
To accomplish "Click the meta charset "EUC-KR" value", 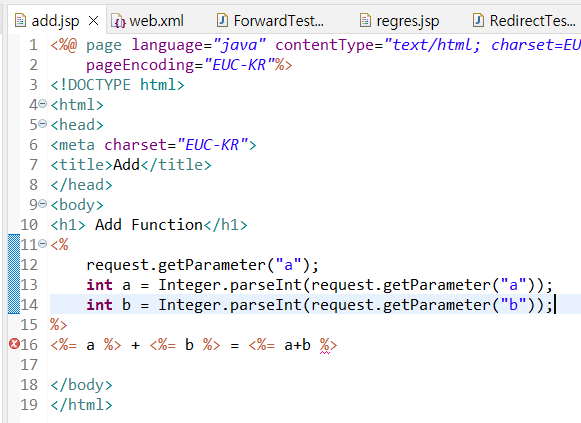I will click(213, 145).
